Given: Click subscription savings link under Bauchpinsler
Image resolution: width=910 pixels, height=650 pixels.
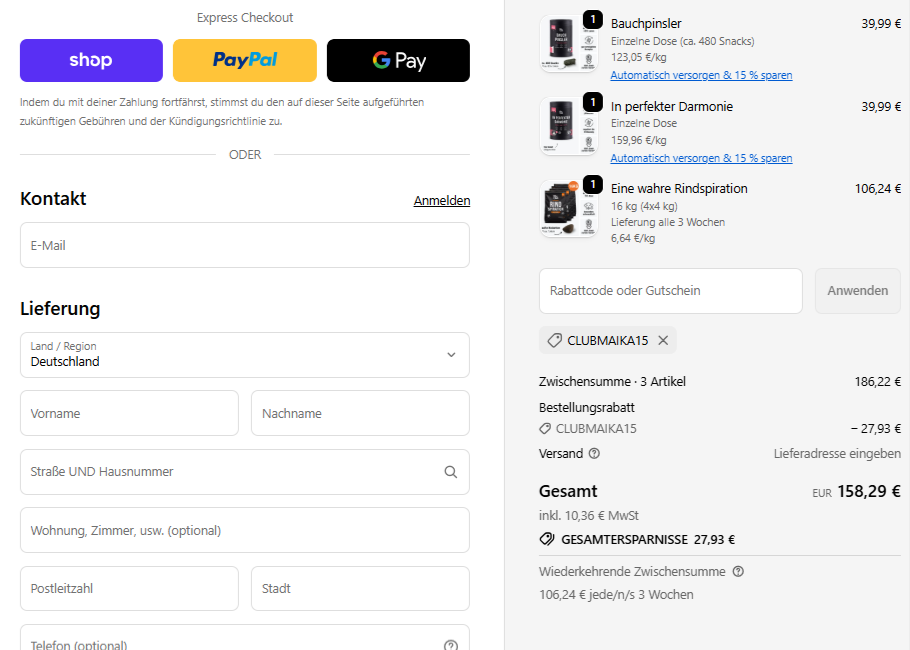Looking at the screenshot, I should point(701,76).
